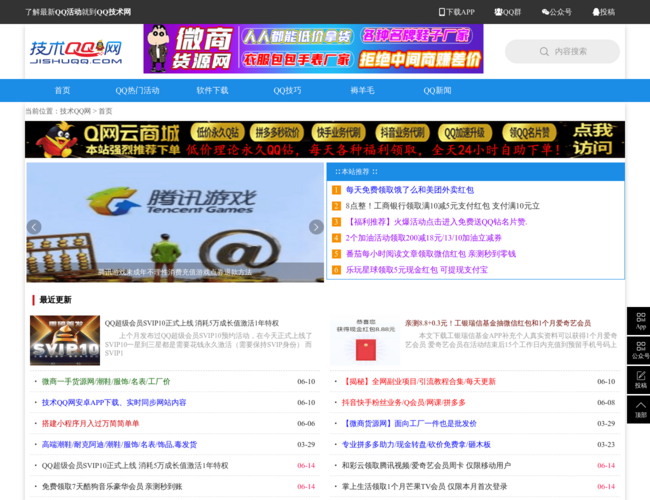Viewport: 650px width, 500px height.
Task: Open 软件下载 navigation item
Action: 212,90
